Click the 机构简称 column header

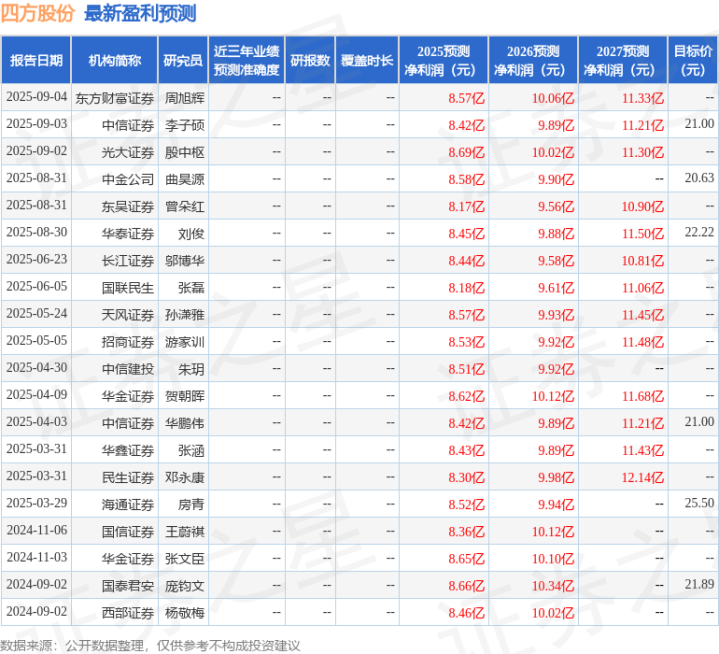point(114,60)
